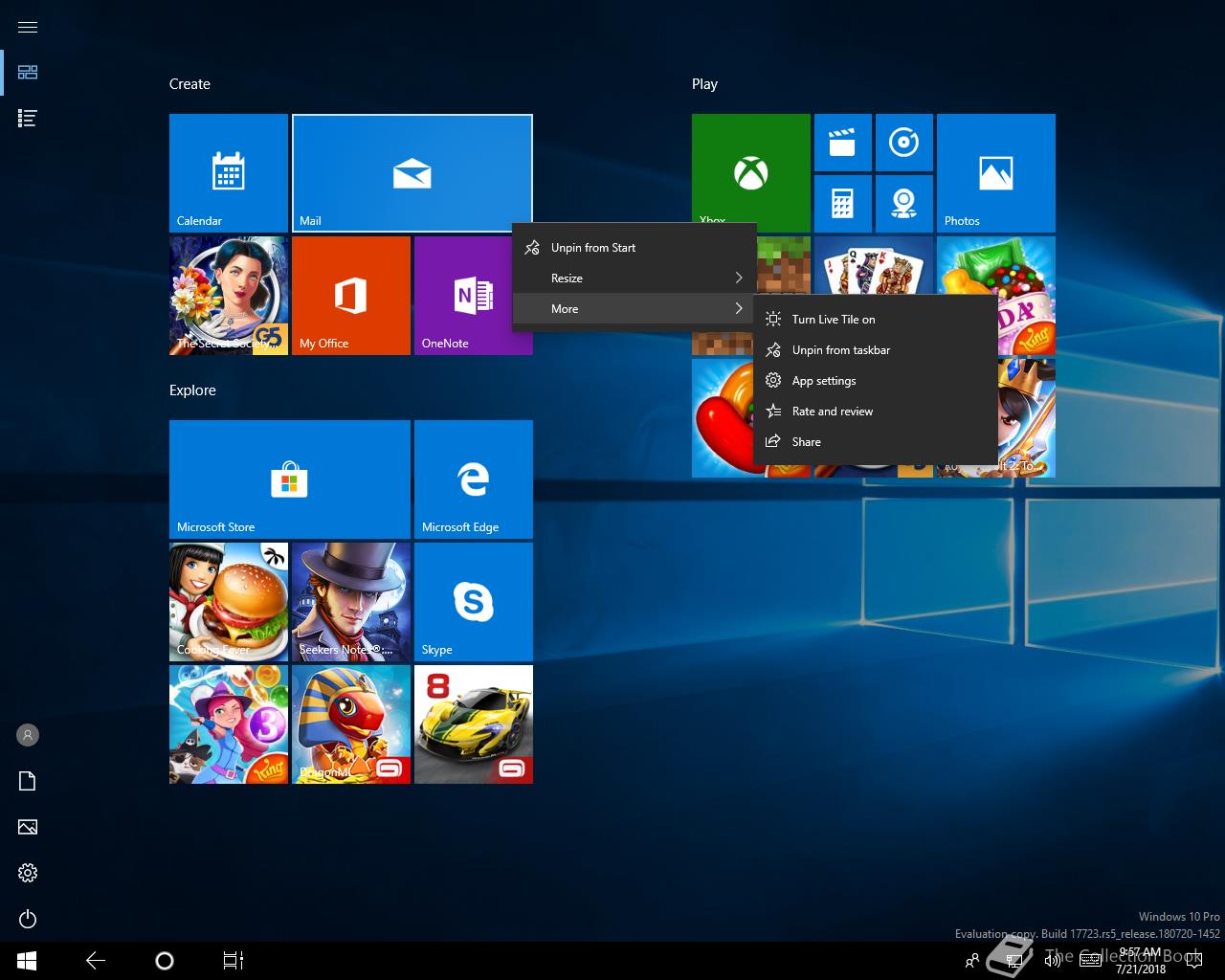Open the Minecraft tile
The image size is (1225, 980).
point(783,265)
